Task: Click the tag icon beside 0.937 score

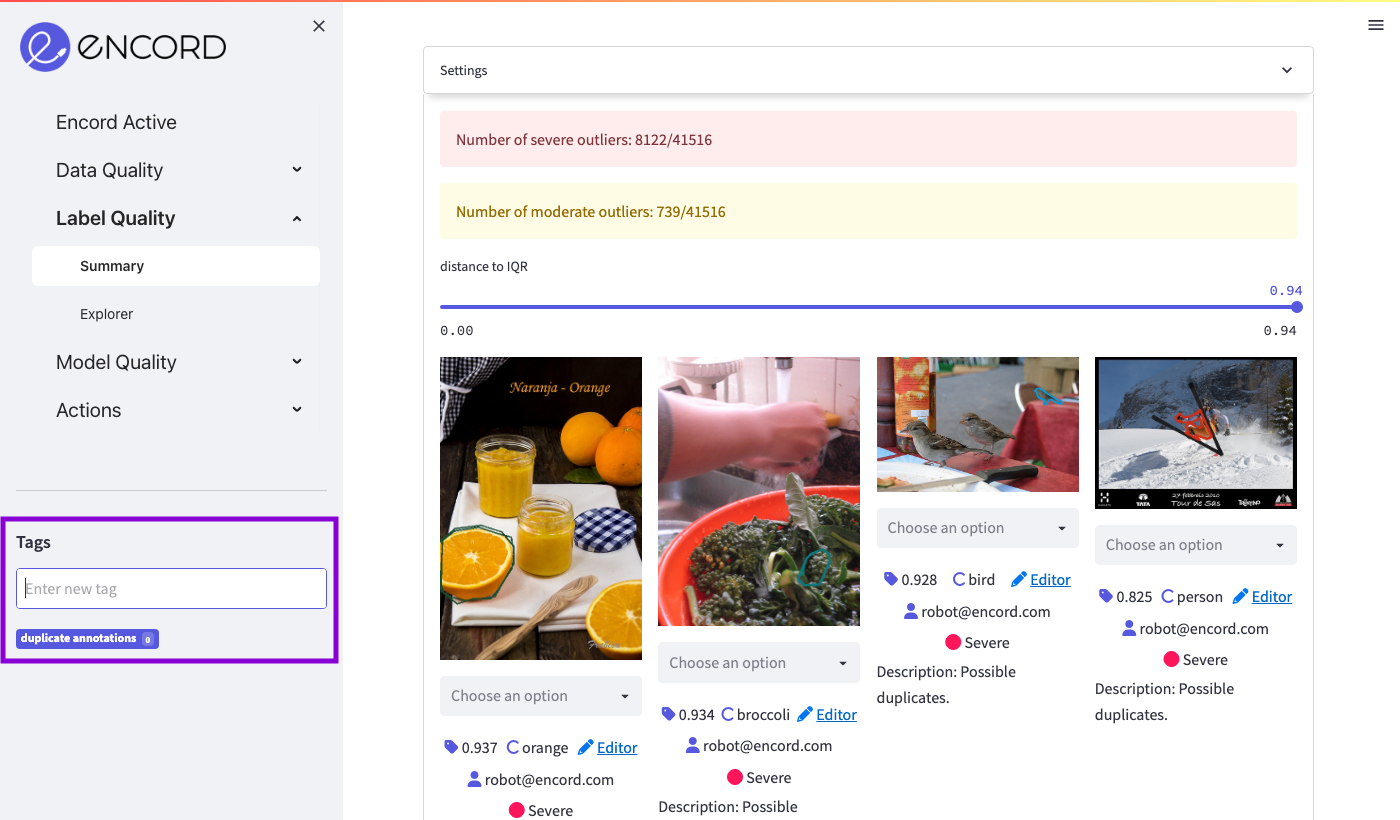Action: point(451,747)
